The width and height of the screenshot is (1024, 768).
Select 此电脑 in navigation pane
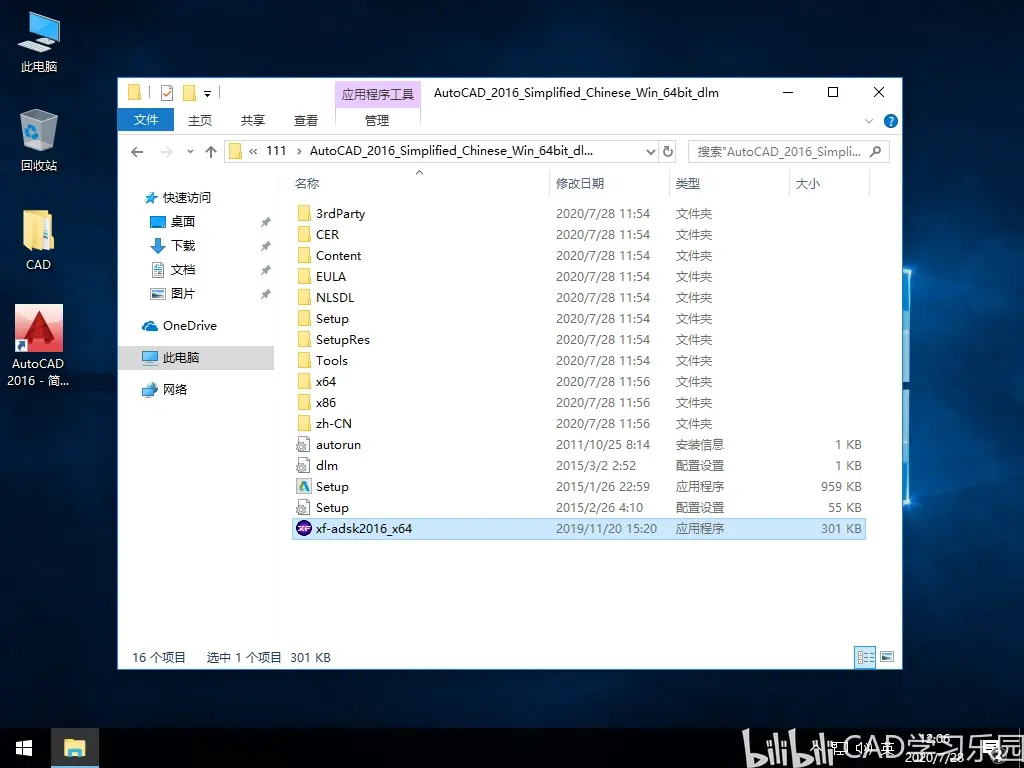point(196,357)
